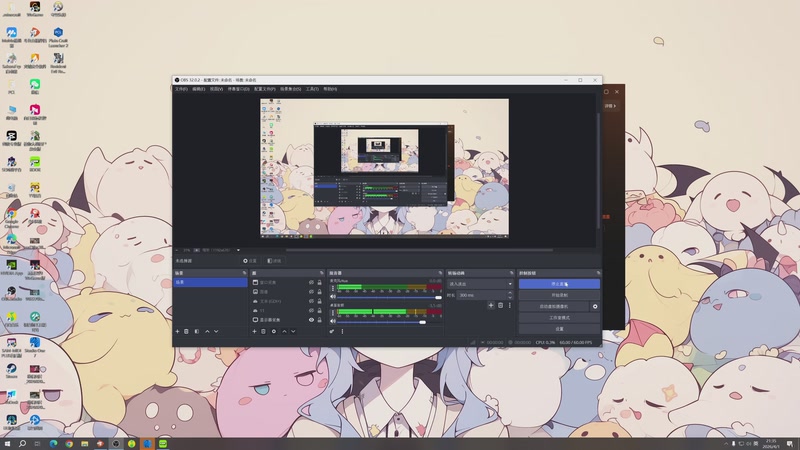
Task: Open mixer panel three-dot menu at bottom
Action: point(342,332)
